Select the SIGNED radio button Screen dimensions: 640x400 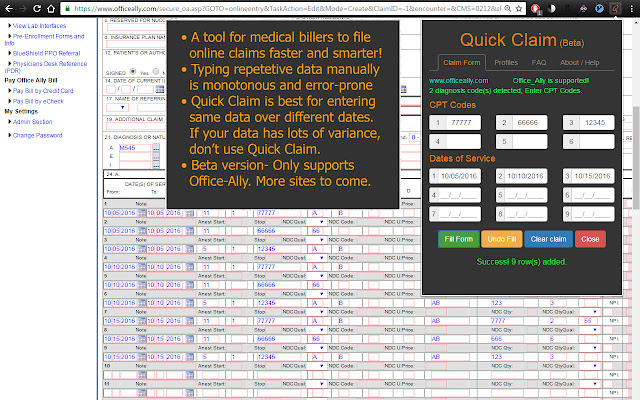(x=133, y=72)
